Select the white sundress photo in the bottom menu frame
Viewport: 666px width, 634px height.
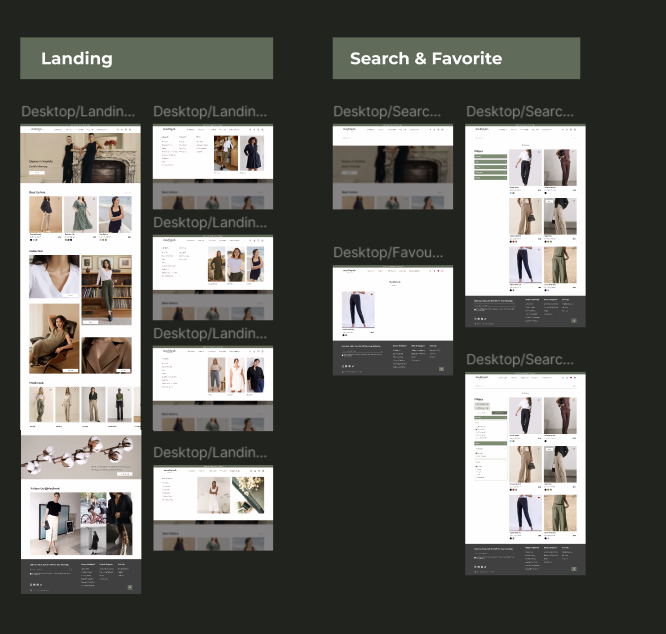214,495
